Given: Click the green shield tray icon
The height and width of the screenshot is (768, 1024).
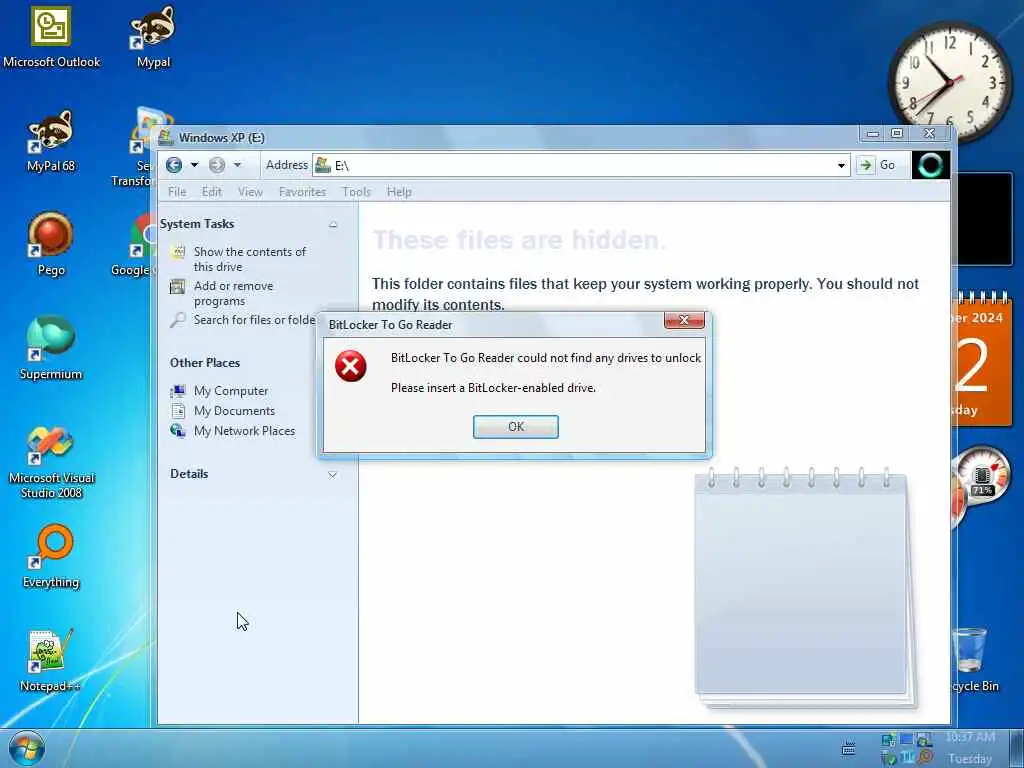Looking at the screenshot, I should (x=889, y=758).
